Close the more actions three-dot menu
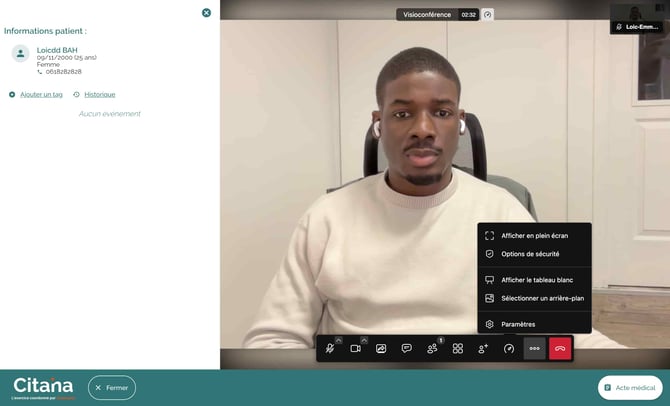This screenshot has width=670, height=406. click(535, 349)
